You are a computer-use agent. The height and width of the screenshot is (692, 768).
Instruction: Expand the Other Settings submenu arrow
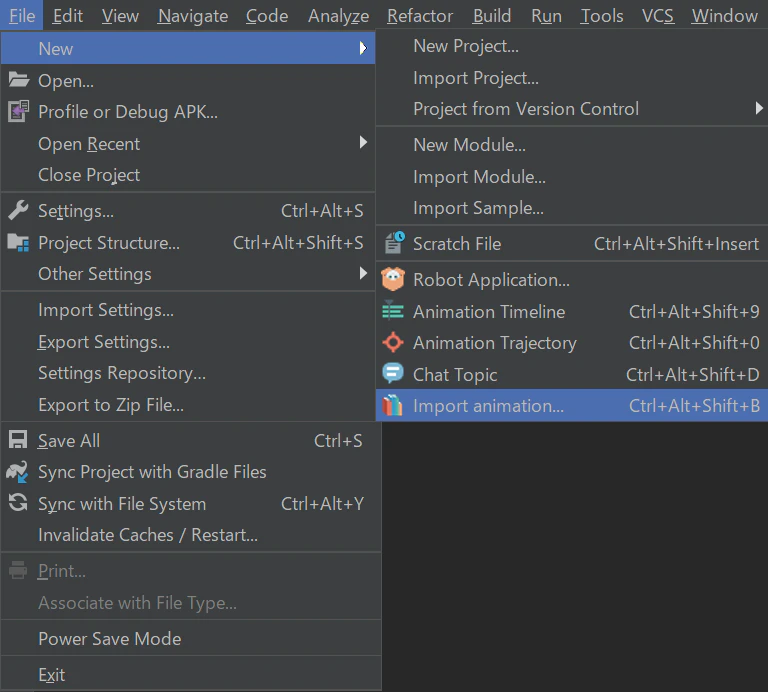coord(363,273)
